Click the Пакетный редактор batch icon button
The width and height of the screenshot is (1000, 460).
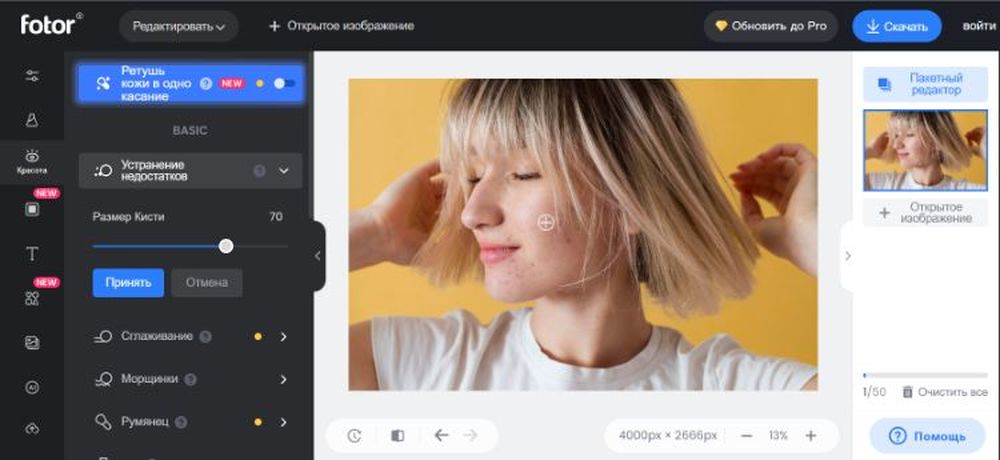925,84
